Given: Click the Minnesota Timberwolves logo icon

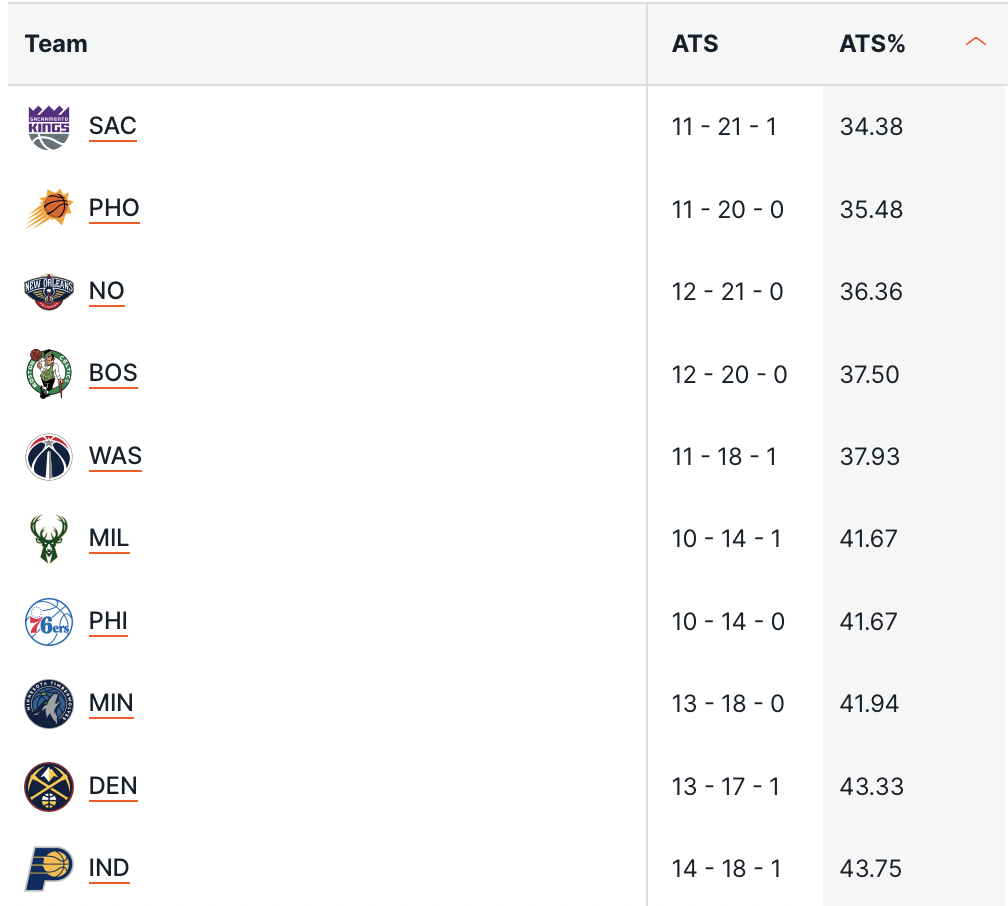Looking at the screenshot, I should (x=48, y=704).
